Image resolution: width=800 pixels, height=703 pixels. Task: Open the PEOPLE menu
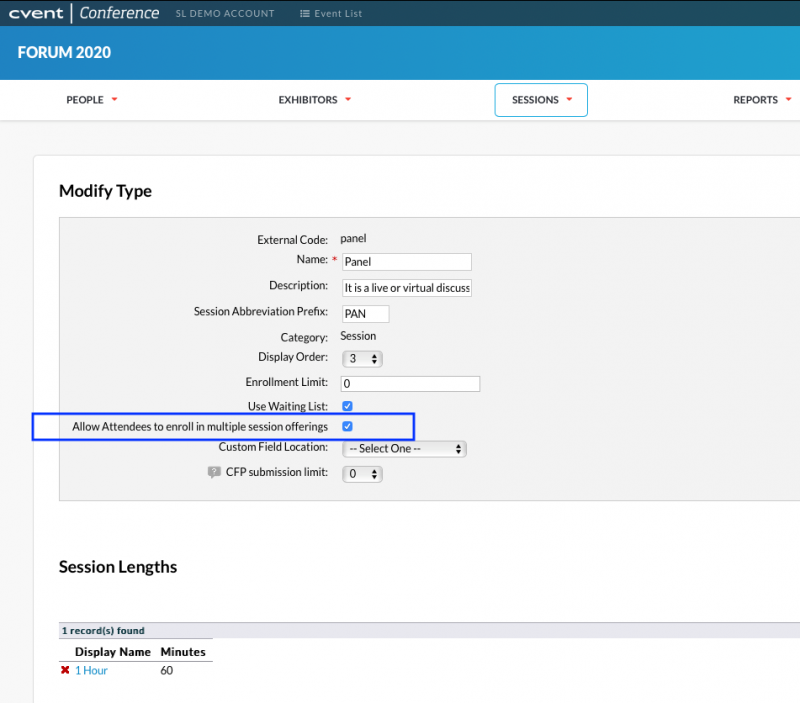click(92, 99)
